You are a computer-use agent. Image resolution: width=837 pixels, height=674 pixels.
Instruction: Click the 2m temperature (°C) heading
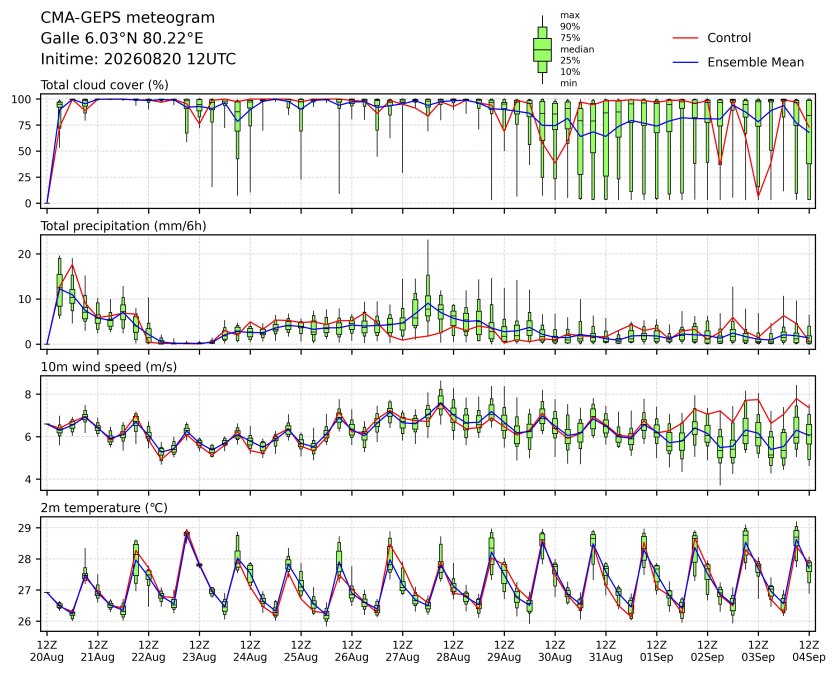pos(104,508)
